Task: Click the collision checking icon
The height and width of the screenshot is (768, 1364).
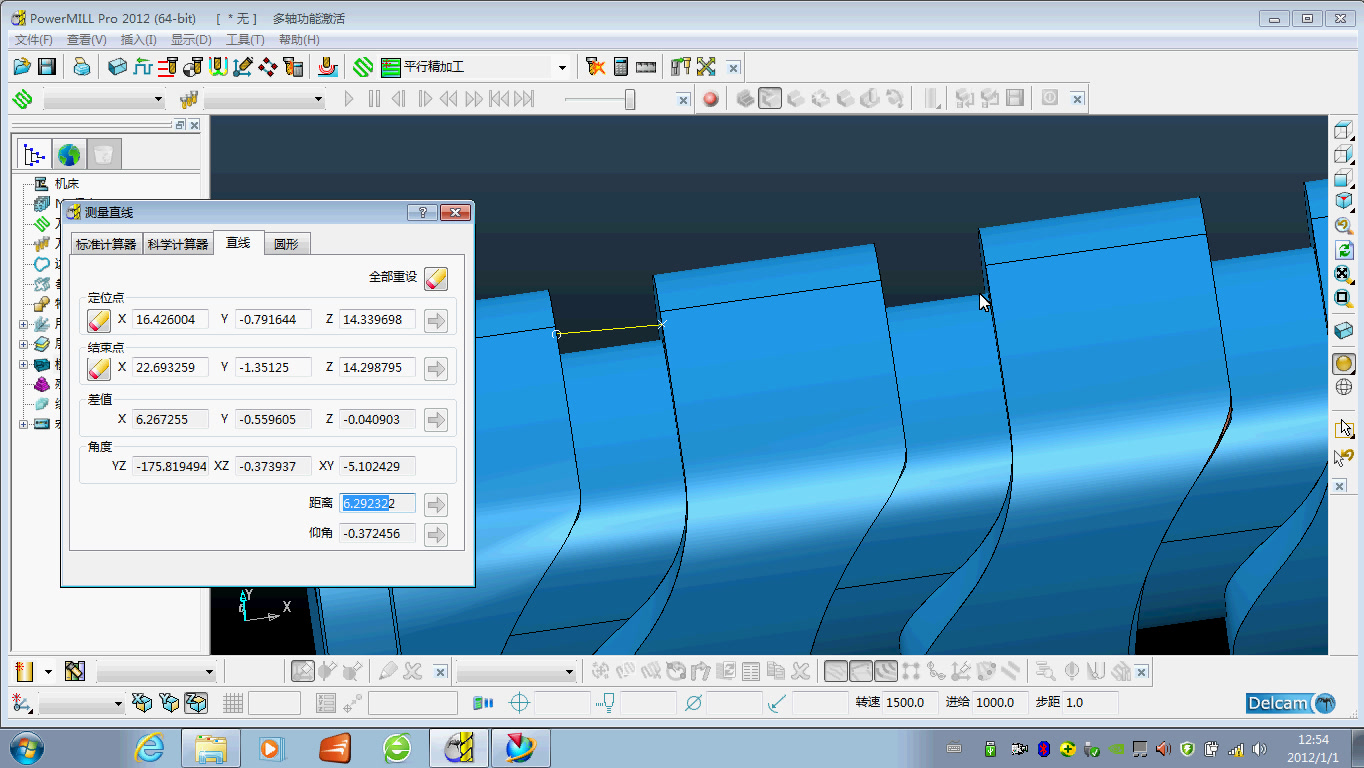Action: (595, 67)
